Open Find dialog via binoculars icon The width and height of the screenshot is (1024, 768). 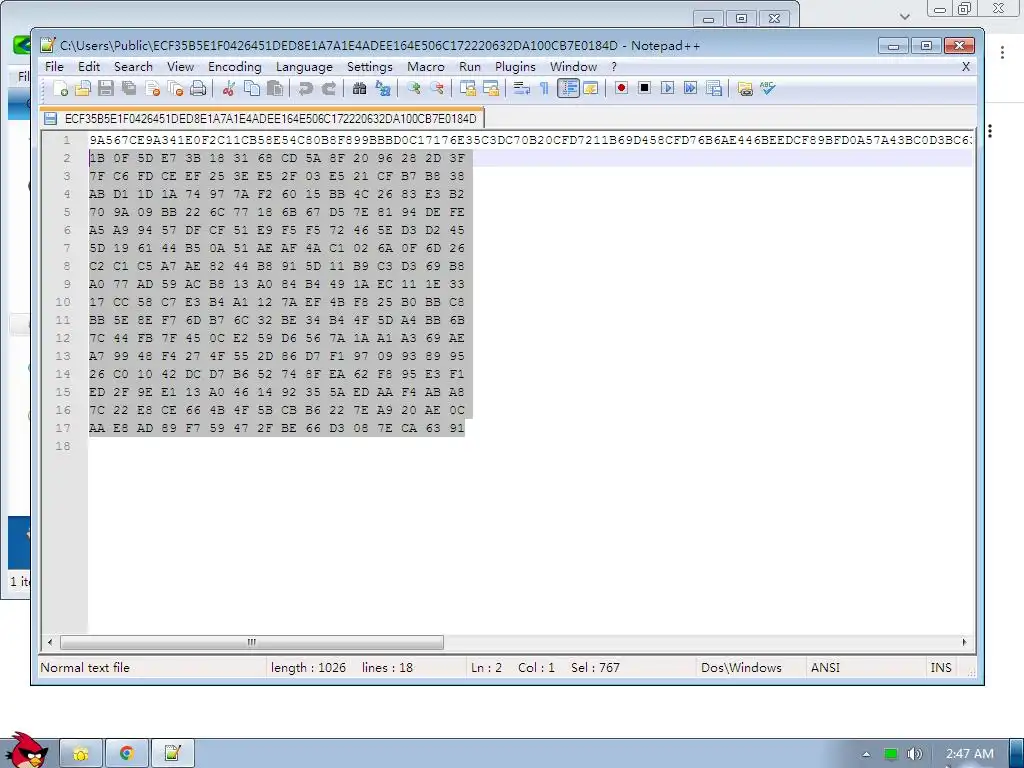point(359,88)
